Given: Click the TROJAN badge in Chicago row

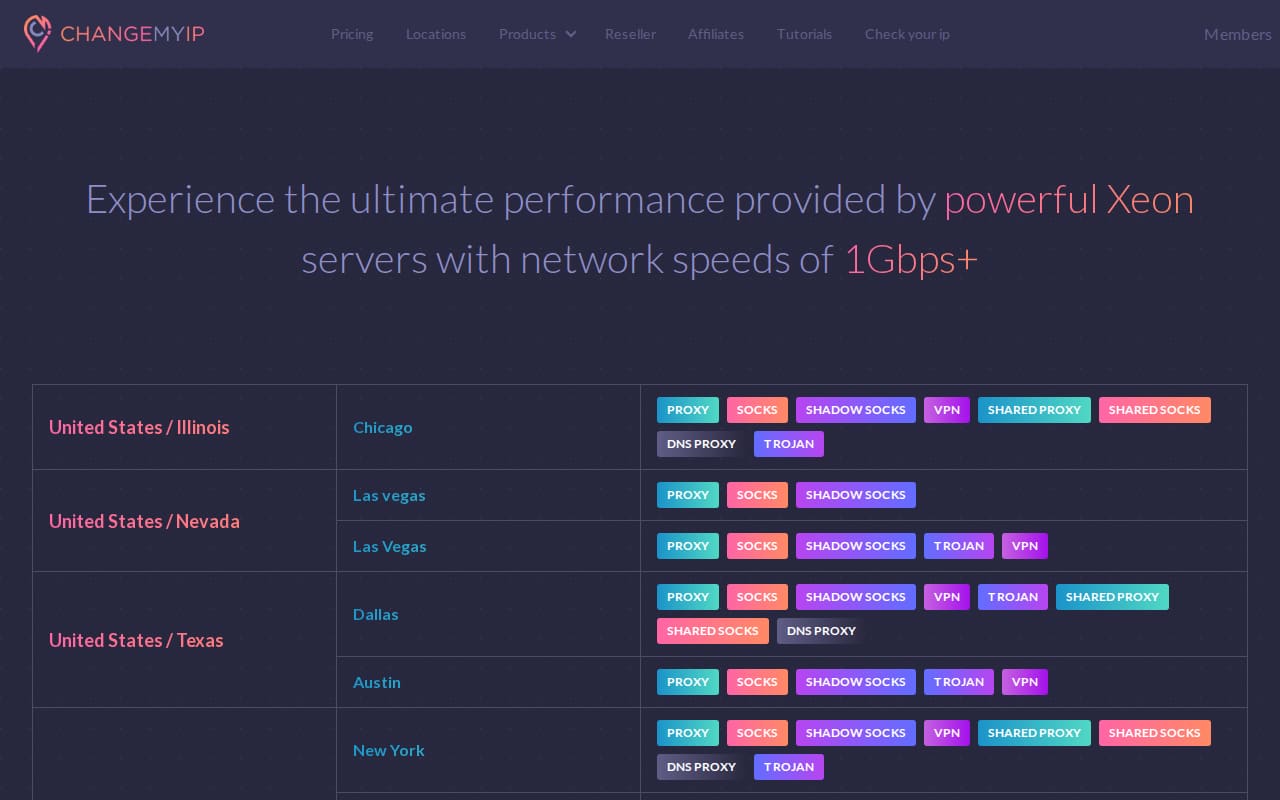Looking at the screenshot, I should click(789, 444).
